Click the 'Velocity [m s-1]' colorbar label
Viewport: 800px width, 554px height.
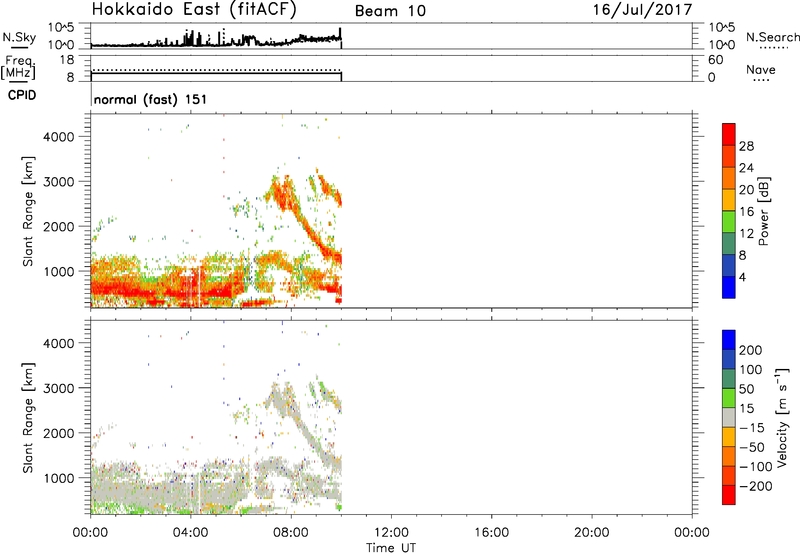(782, 418)
